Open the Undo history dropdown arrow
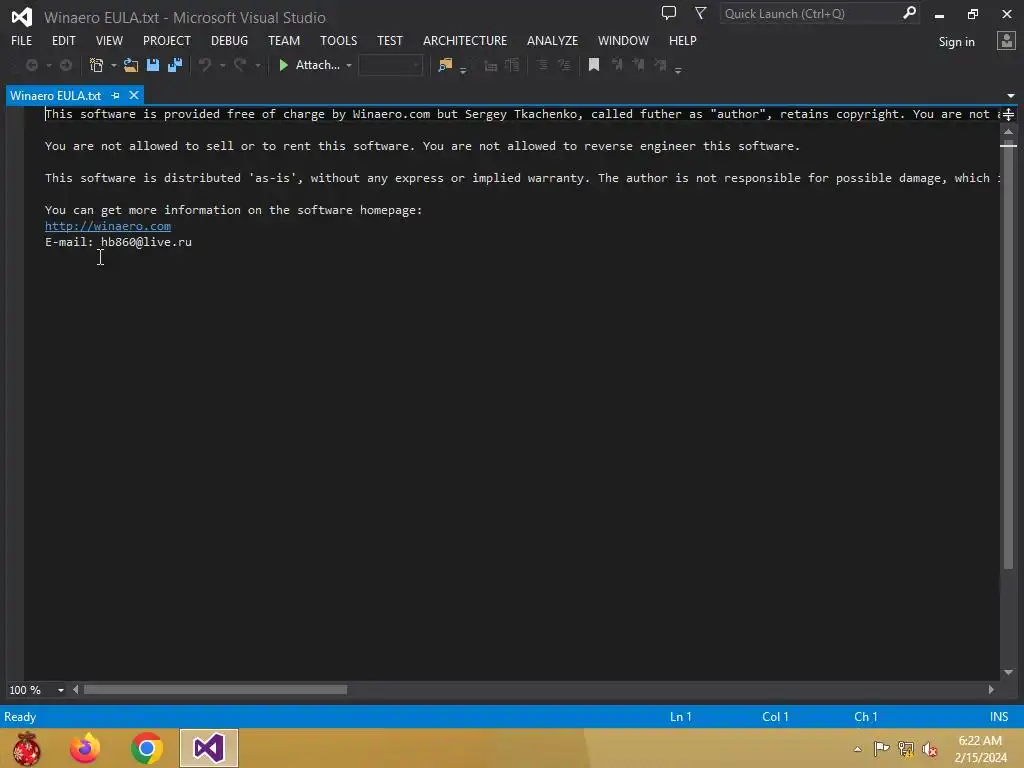Image resolution: width=1024 pixels, height=768 pixels. click(222, 65)
